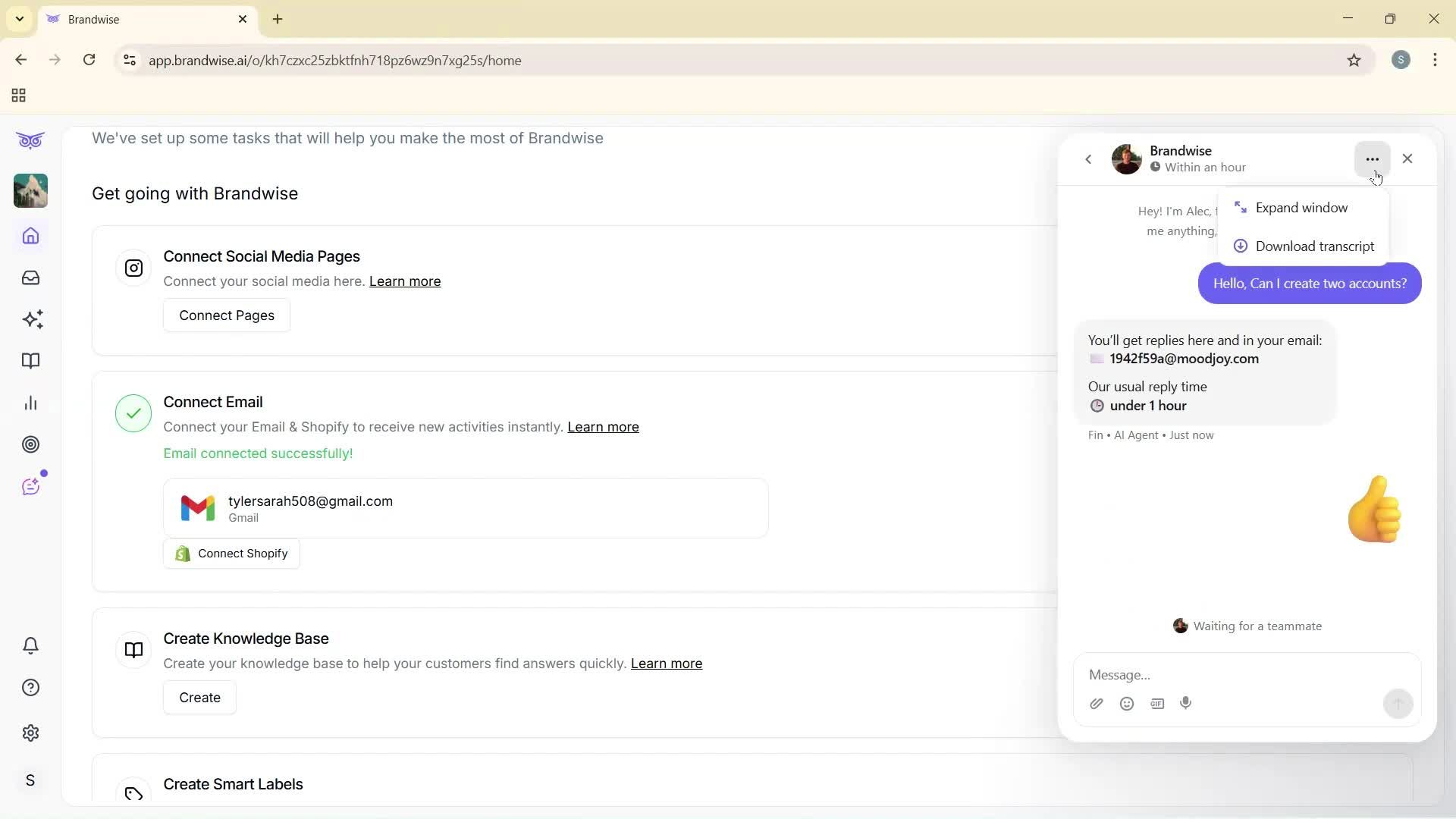The height and width of the screenshot is (819, 1456).
Task: Record a voice message with the microphone icon
Action: point(1186,704)
